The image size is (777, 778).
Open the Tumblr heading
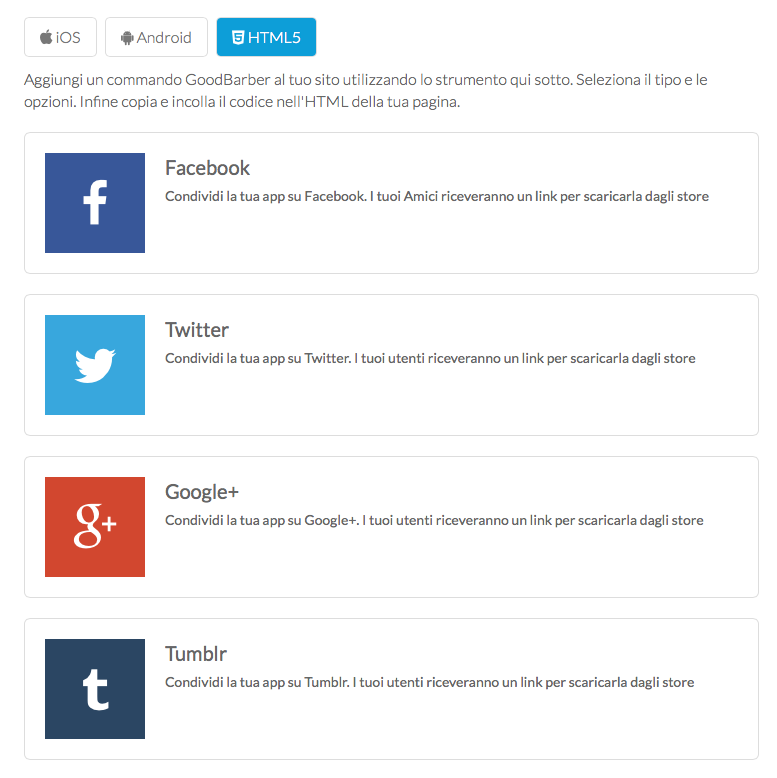pos(196,654)
